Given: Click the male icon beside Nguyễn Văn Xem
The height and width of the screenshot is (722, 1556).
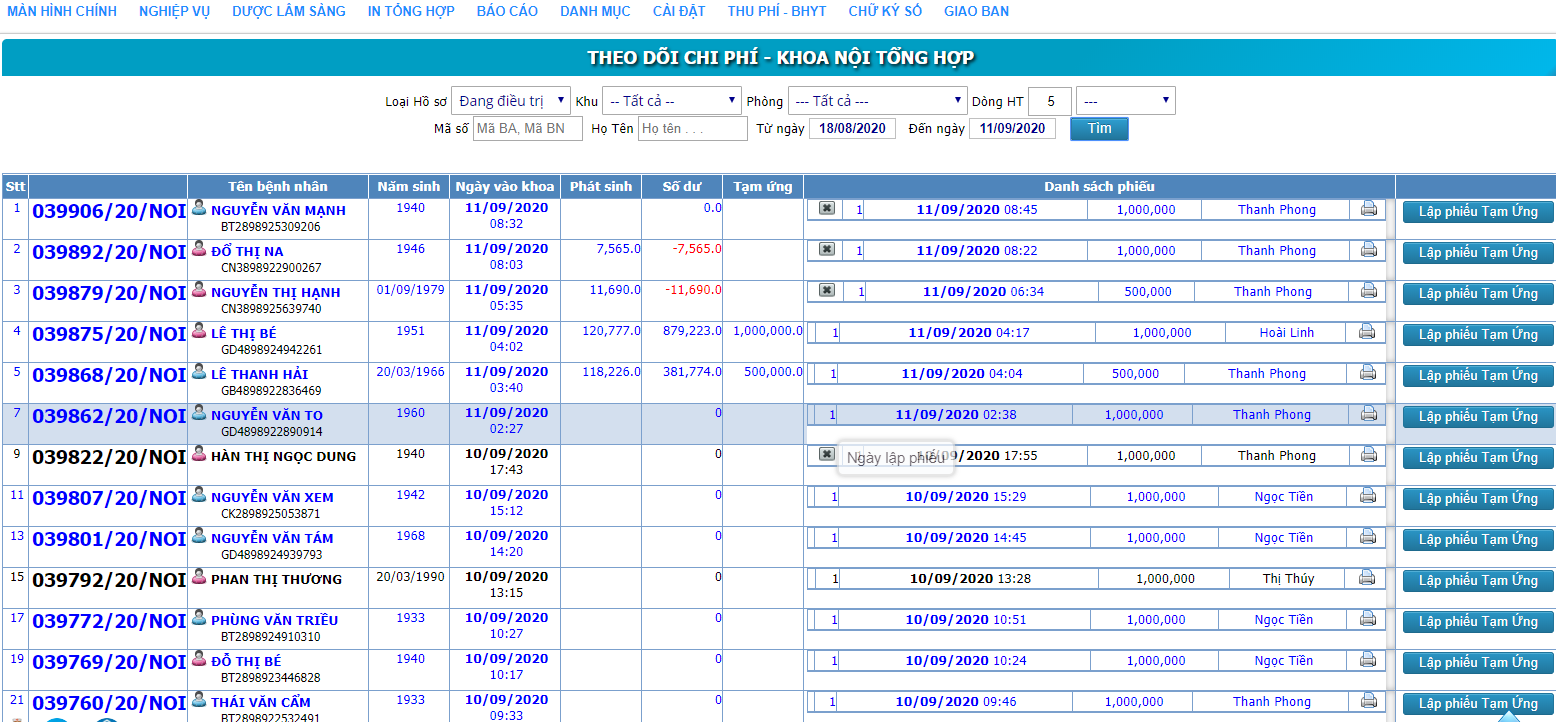Looking at the screenshot, I should point(199,495).
